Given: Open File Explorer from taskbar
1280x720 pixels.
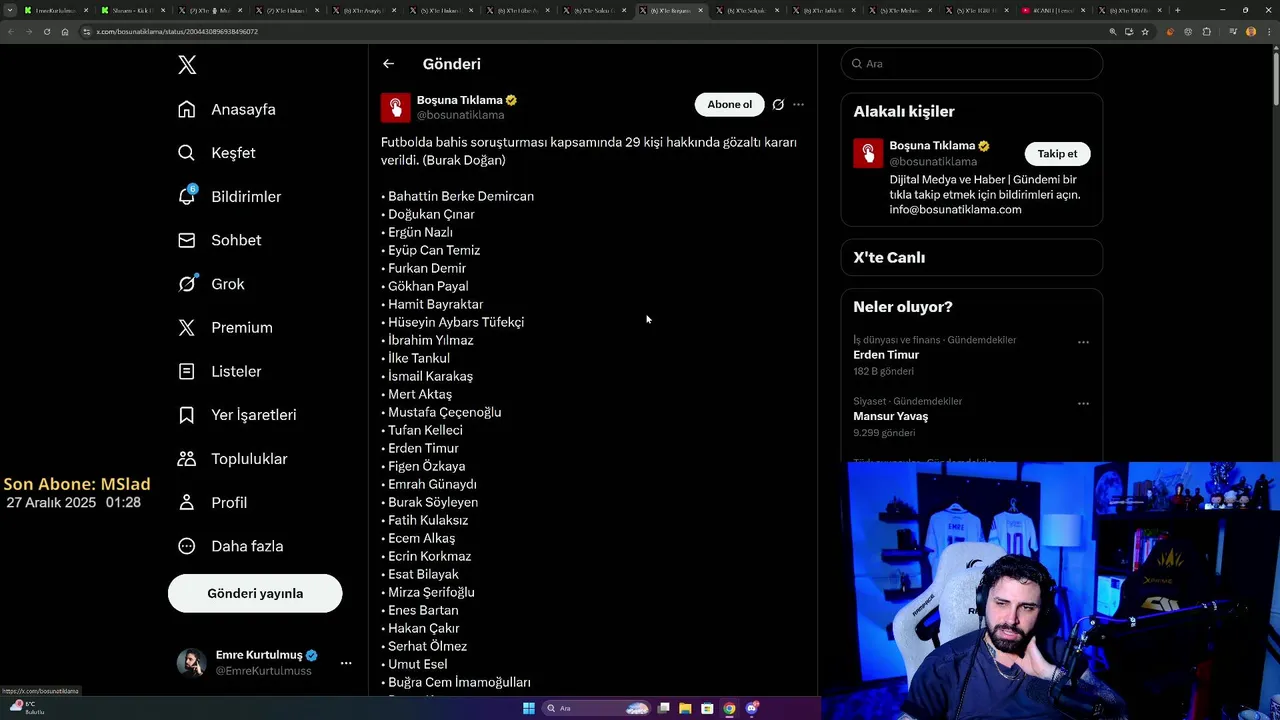Looking at the screenshot, I should [685, 709].
